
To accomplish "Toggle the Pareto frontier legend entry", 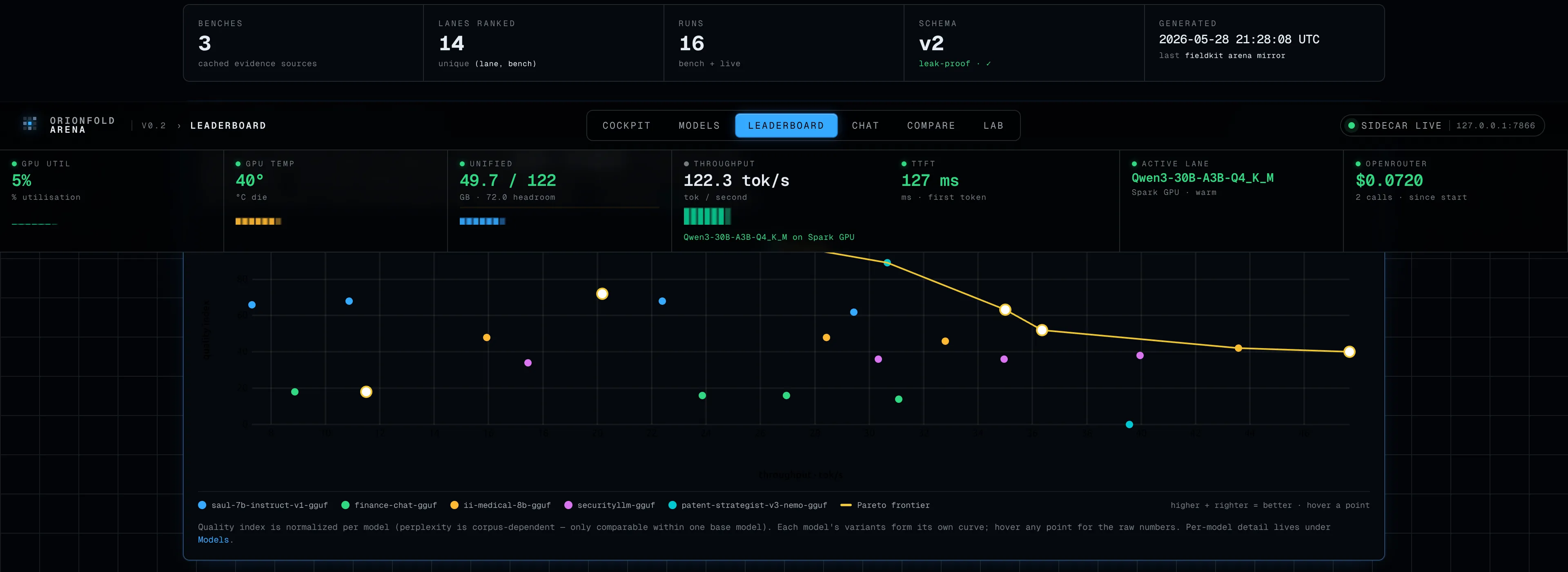I will pos(885,505).
